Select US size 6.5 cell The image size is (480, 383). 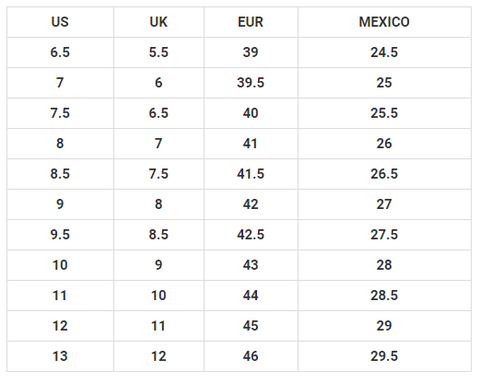[60, 52]
